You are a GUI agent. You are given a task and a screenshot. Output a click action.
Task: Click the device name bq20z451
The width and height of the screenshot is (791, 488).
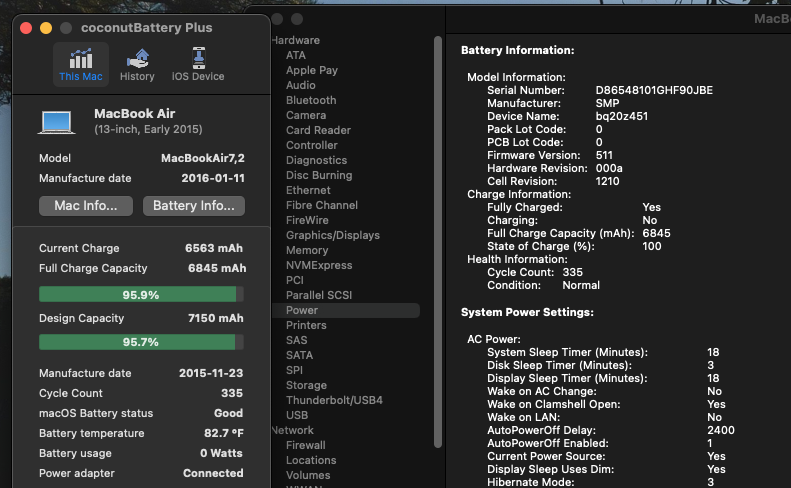coord(622,117)
